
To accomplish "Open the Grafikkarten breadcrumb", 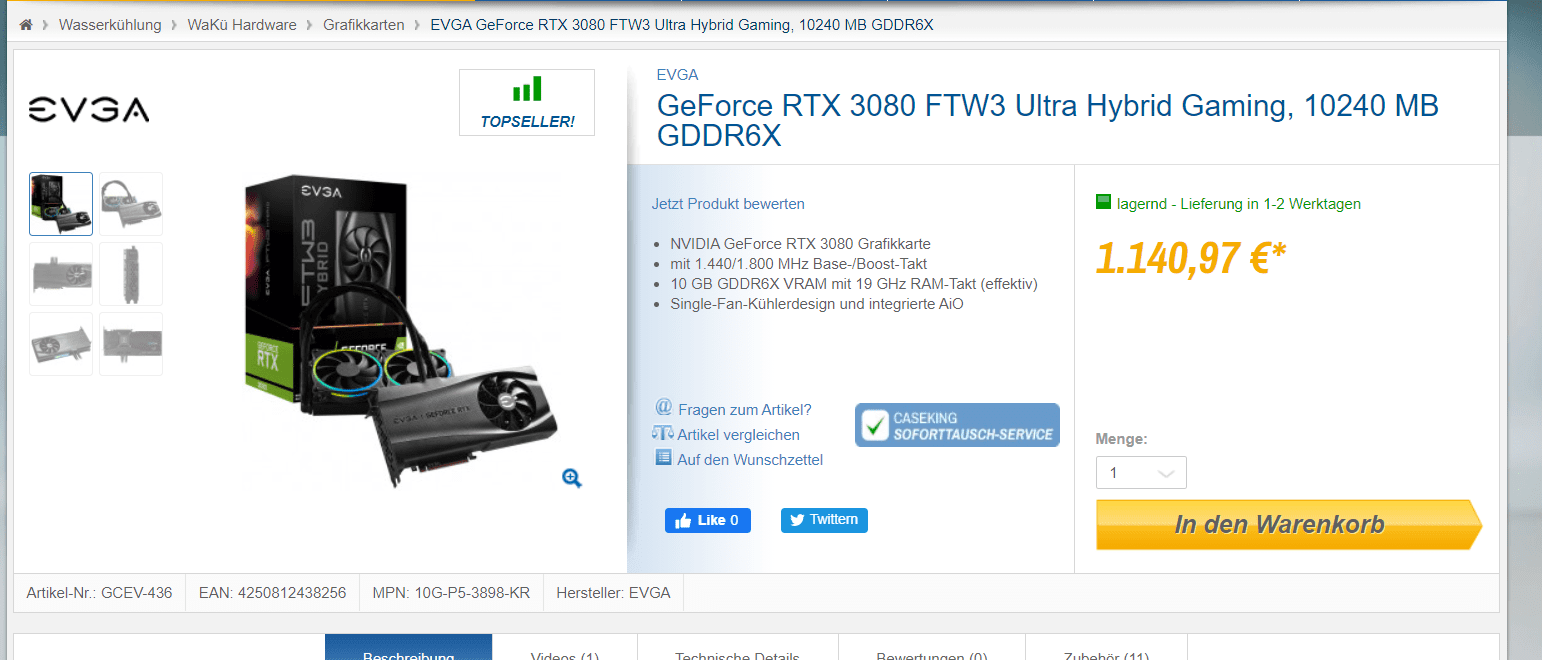I will point(364,25).
